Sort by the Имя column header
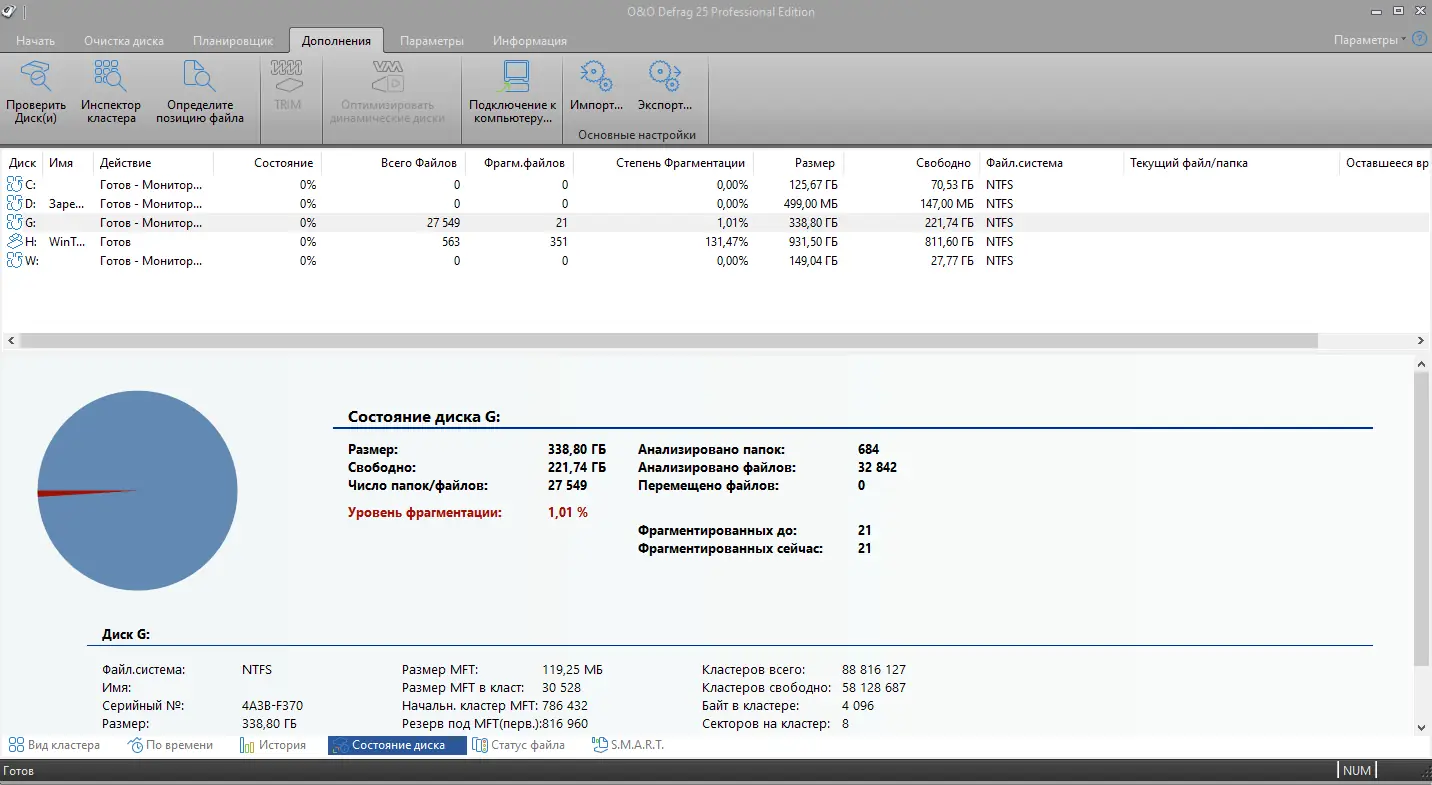 68,163
